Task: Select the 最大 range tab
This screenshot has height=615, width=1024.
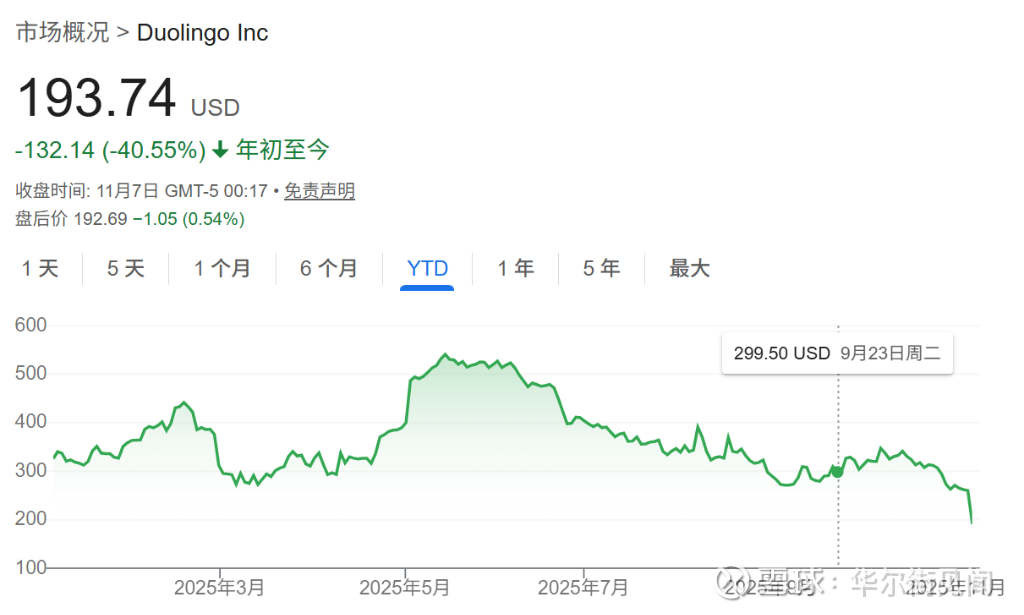Action: [689, 268]
